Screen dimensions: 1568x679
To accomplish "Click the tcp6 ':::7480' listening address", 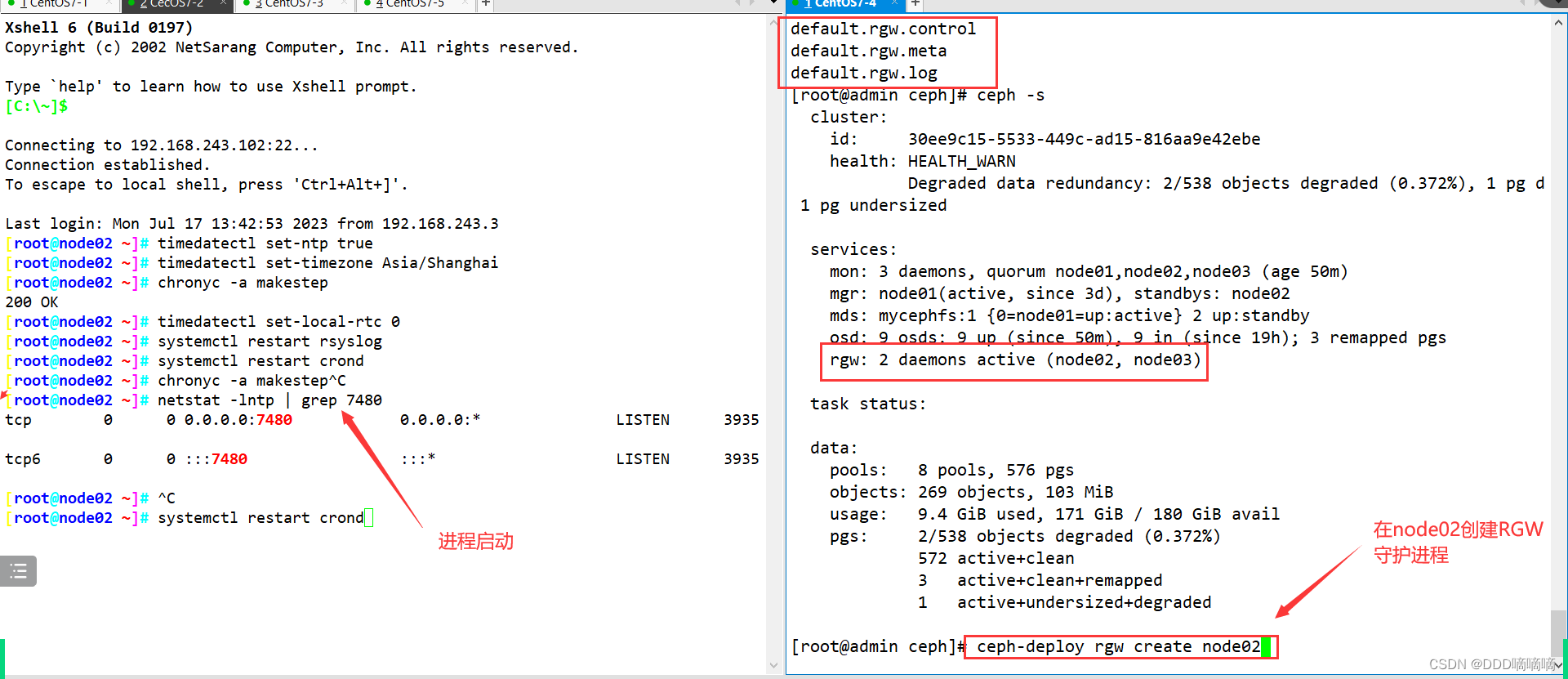I will [216, 458].
